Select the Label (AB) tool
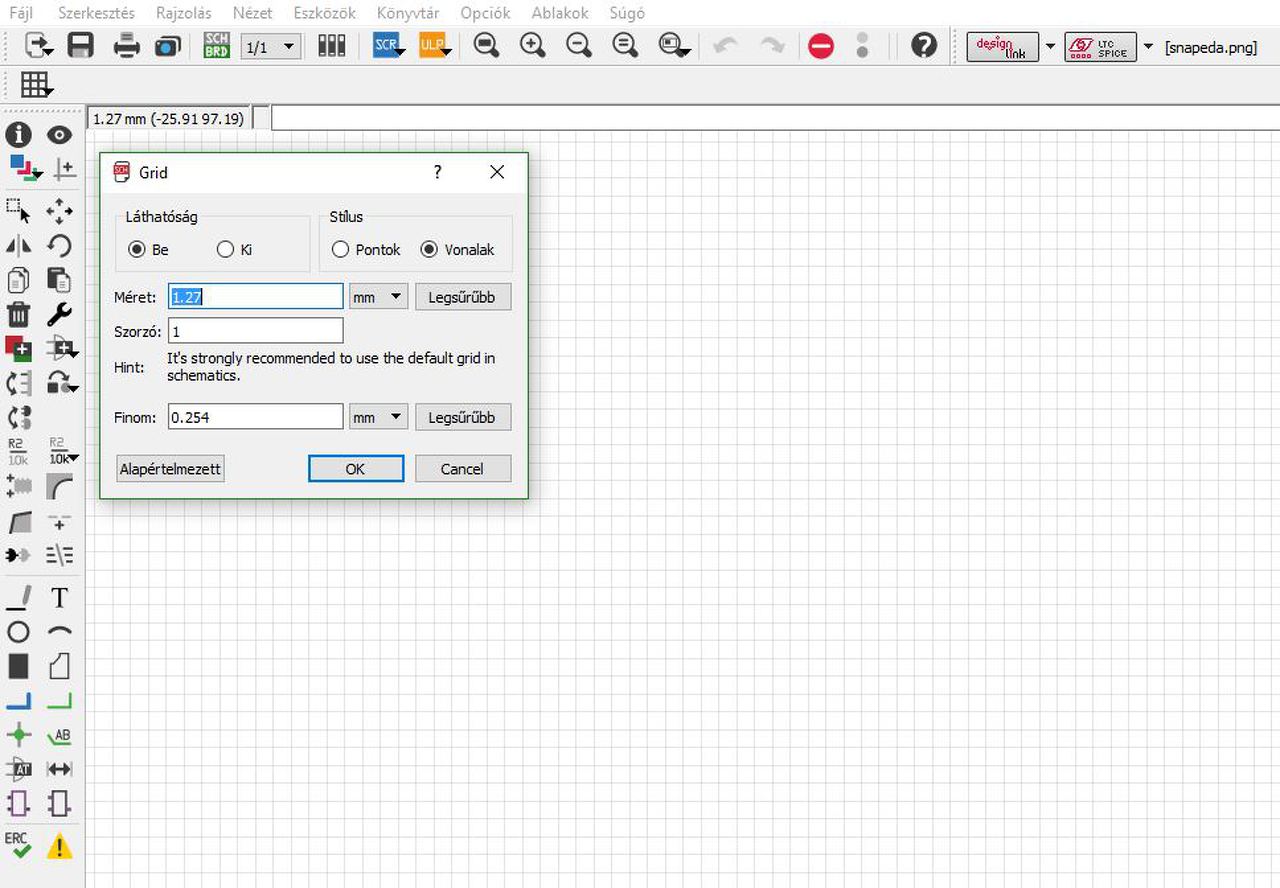 coord(60,736)
